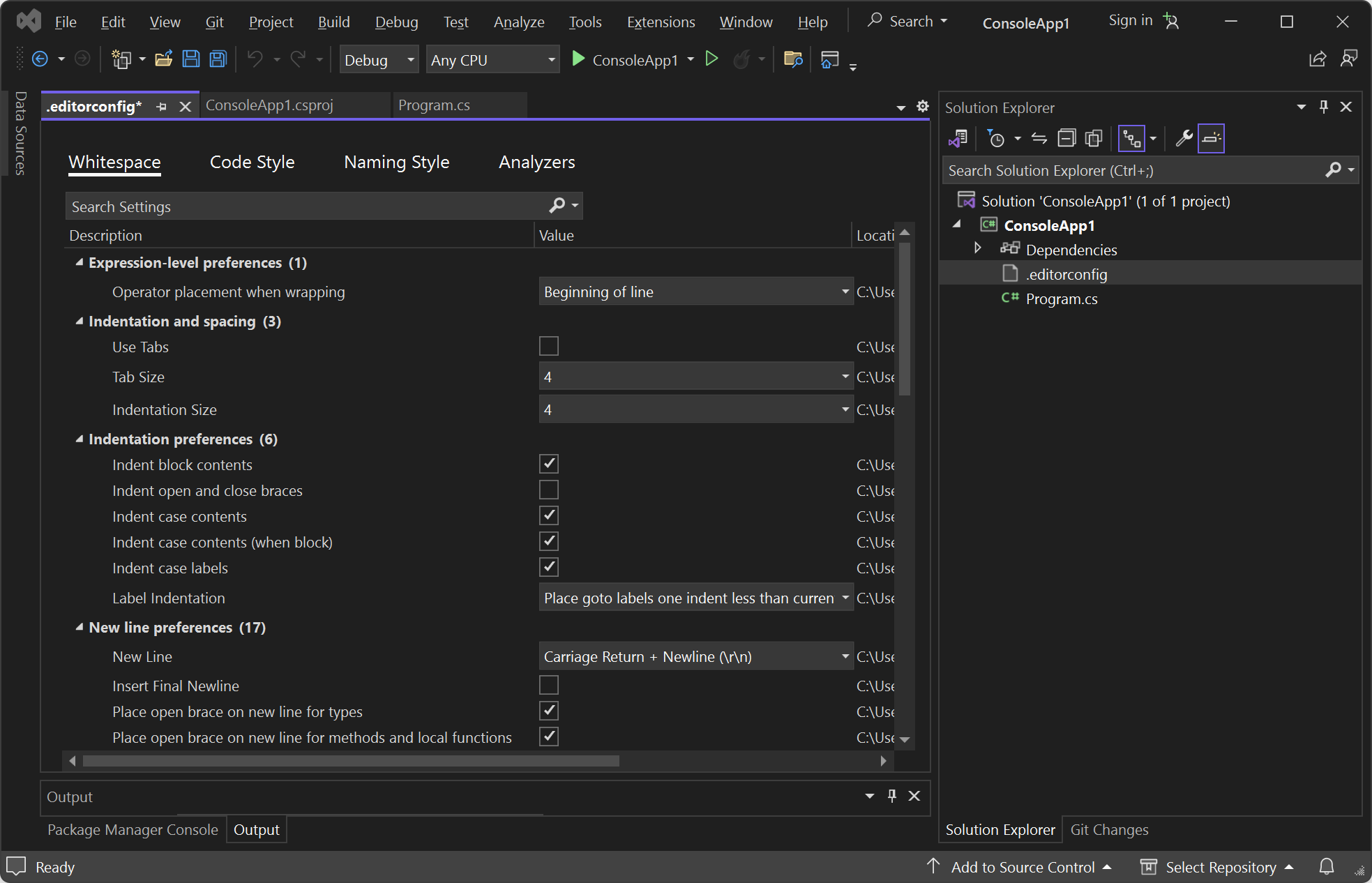This screenshot has height=883, width=1372.
Task: Select the Analyzers tab
Action: [x=537, y=161]
